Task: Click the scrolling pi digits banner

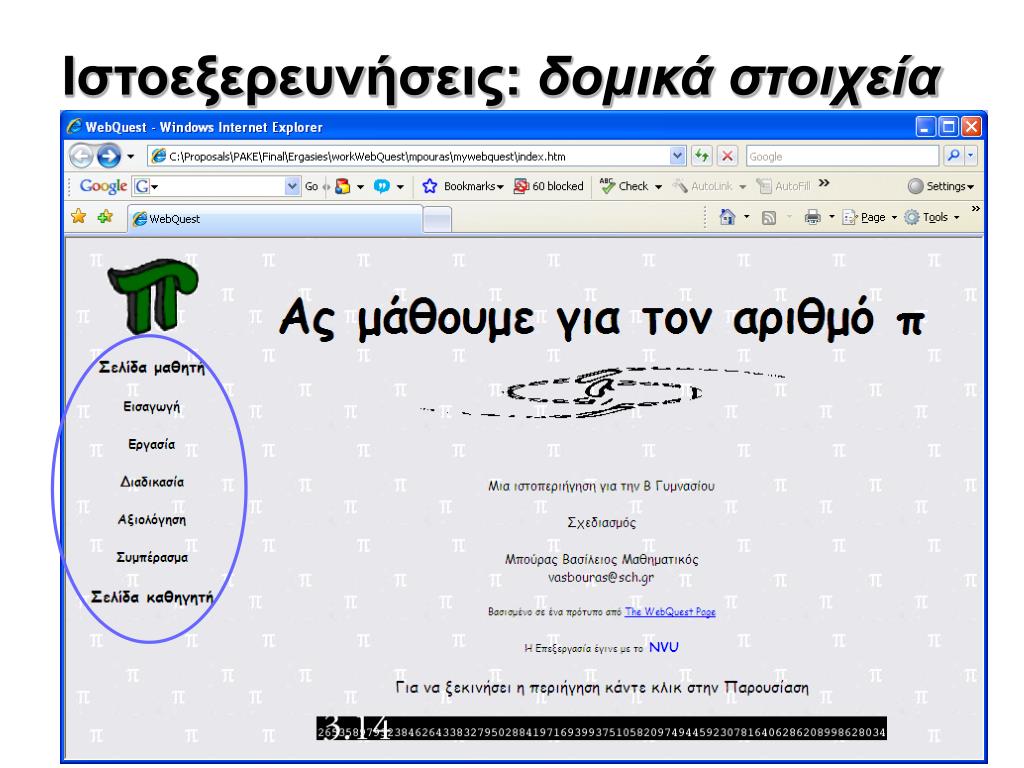Action: click(x=601, y=729)
